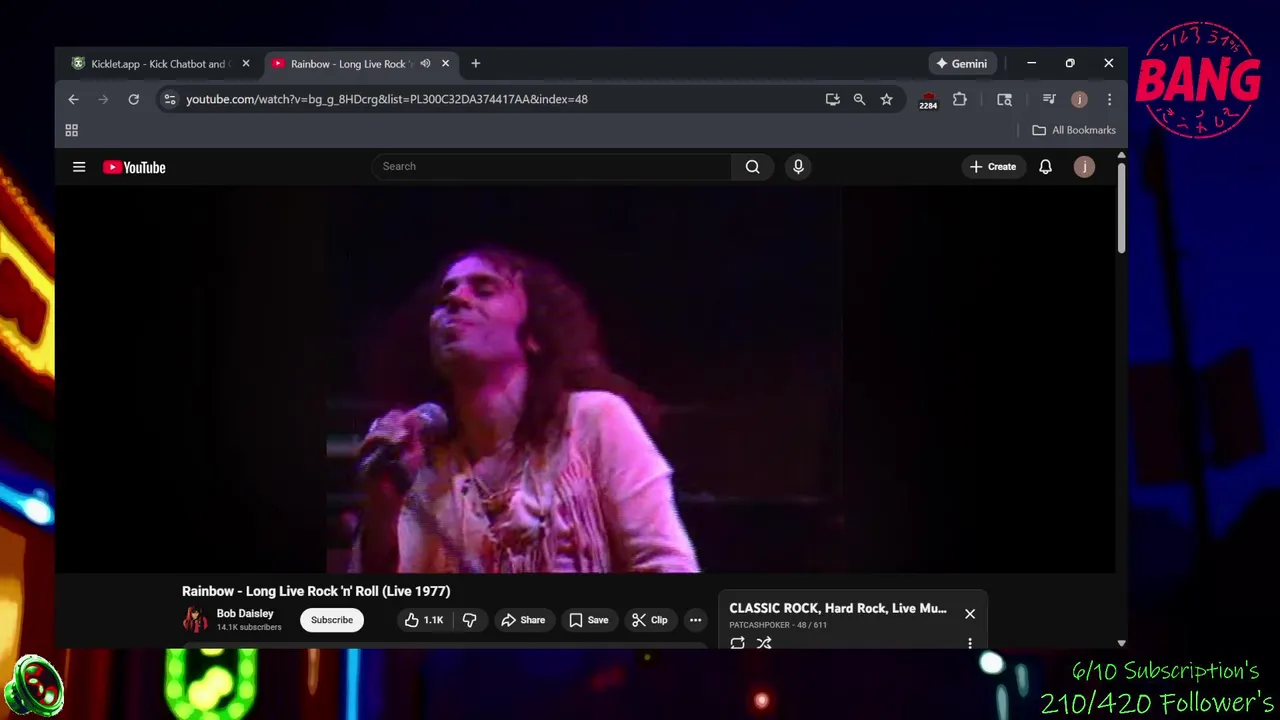Open media controls music-note icon
Image resolution: width=1280 pixels, height=720 pixels.
coord(1049,99)
